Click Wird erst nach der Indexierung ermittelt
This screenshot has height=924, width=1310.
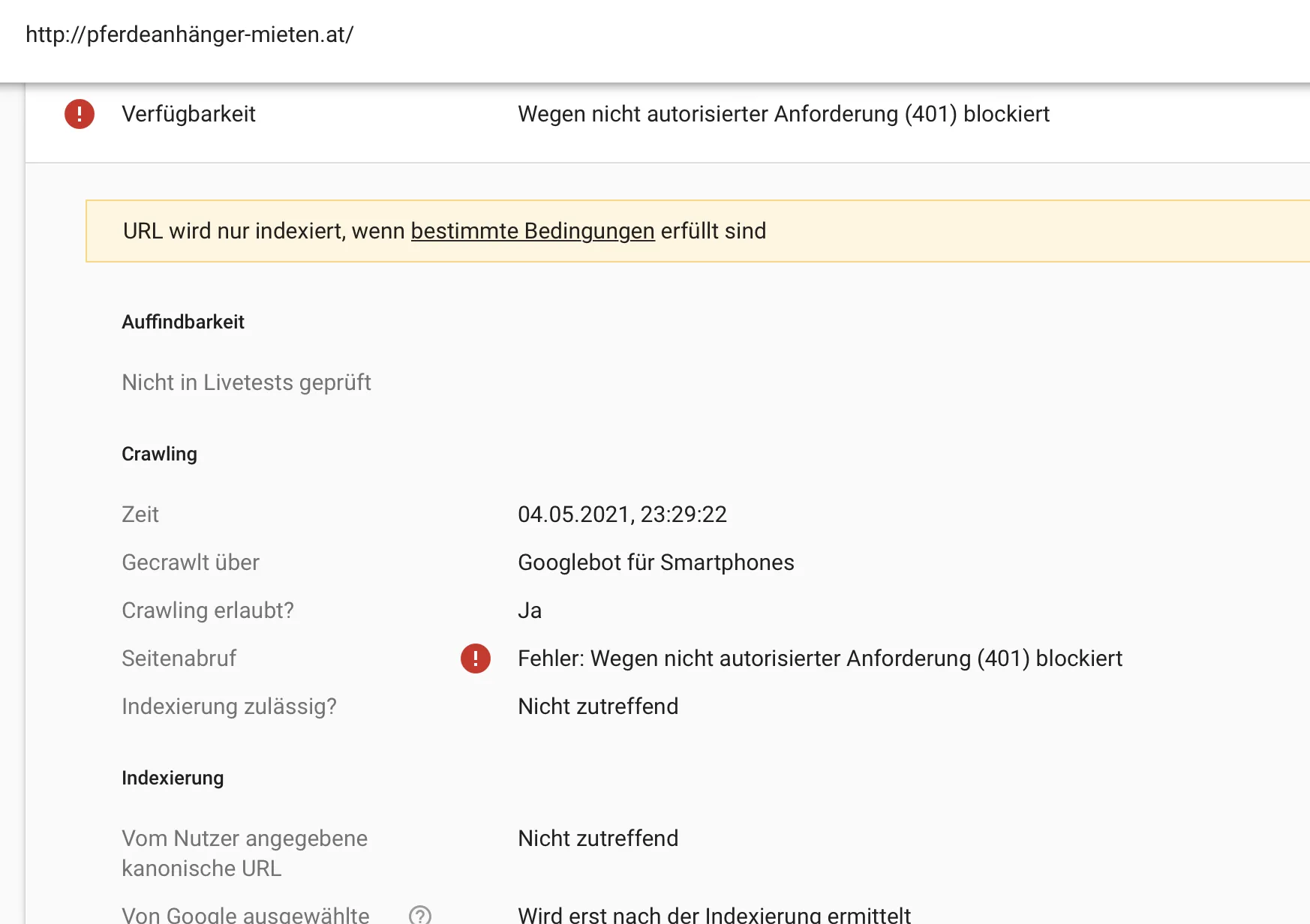714,915
